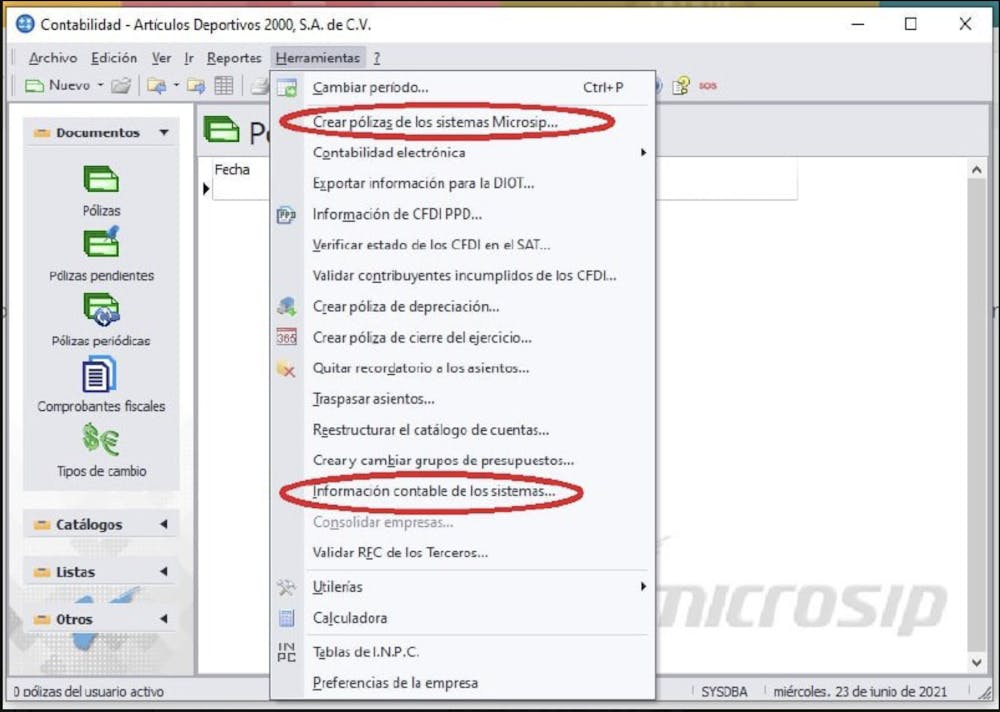This screenshot has width=1000, height=712.
Task: Click '0 pólizas del usuario activo' status text
Action: (89, 692)
